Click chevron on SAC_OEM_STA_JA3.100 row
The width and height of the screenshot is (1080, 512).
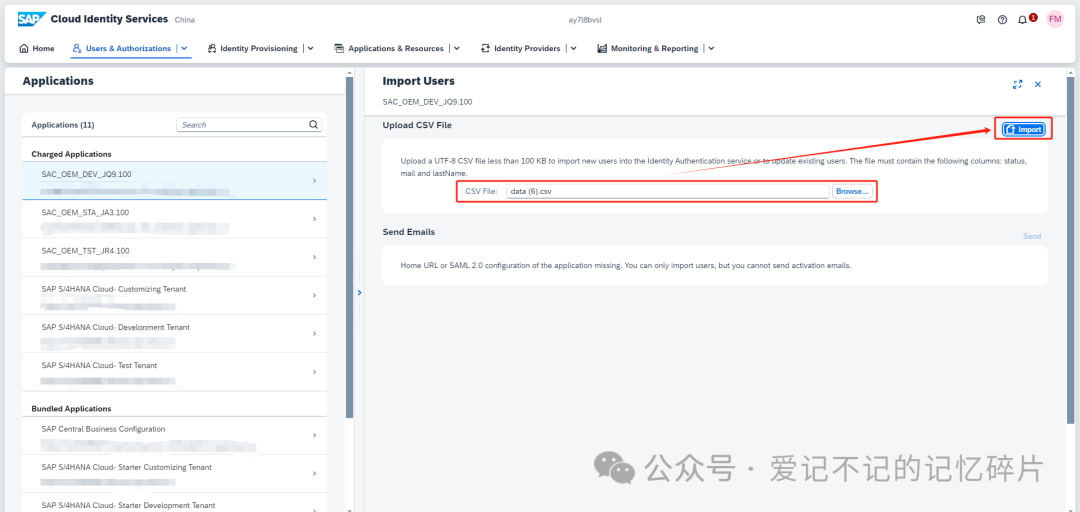[x=314, y=219]
